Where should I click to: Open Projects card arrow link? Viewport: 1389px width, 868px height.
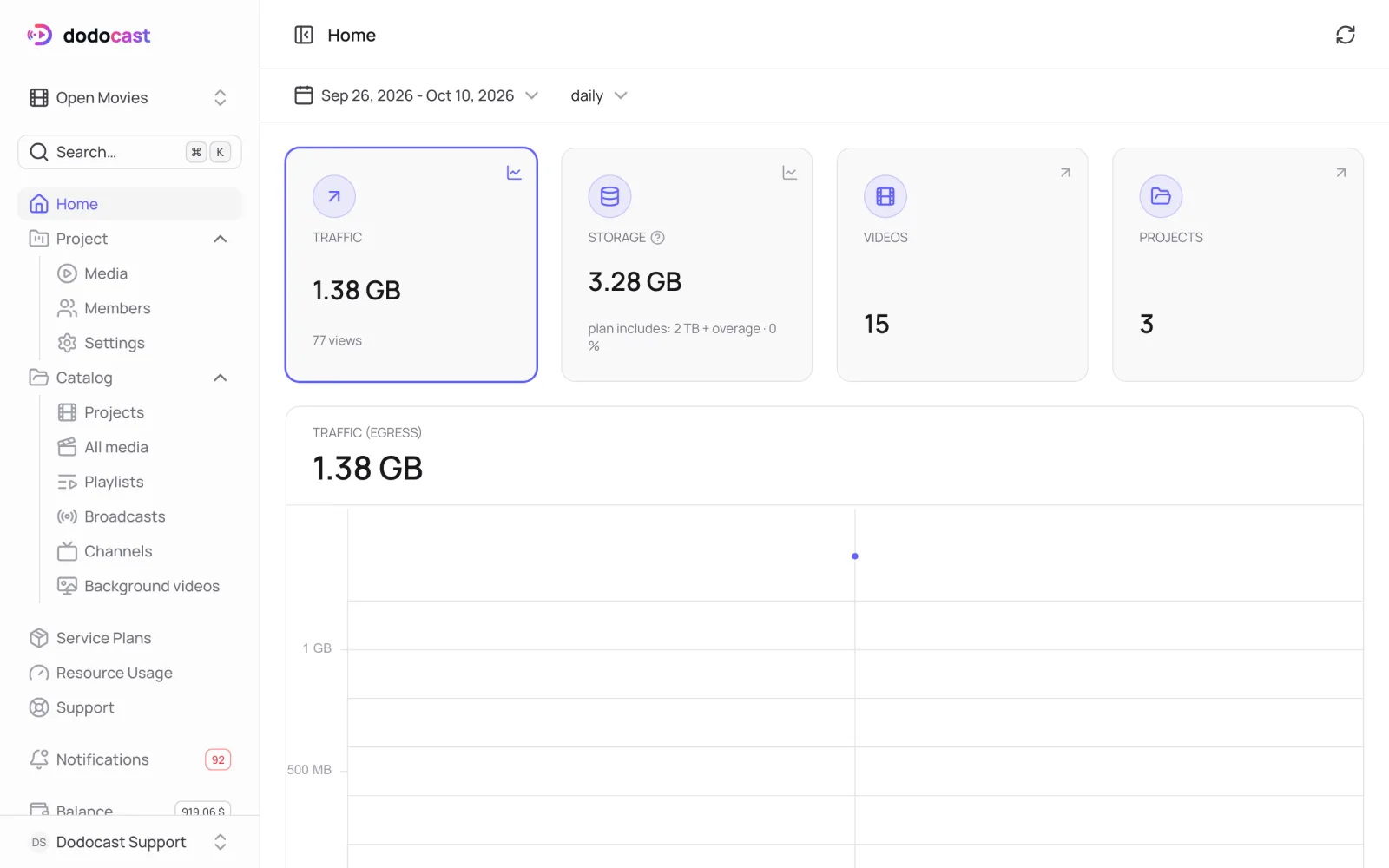click(1340, 173)
